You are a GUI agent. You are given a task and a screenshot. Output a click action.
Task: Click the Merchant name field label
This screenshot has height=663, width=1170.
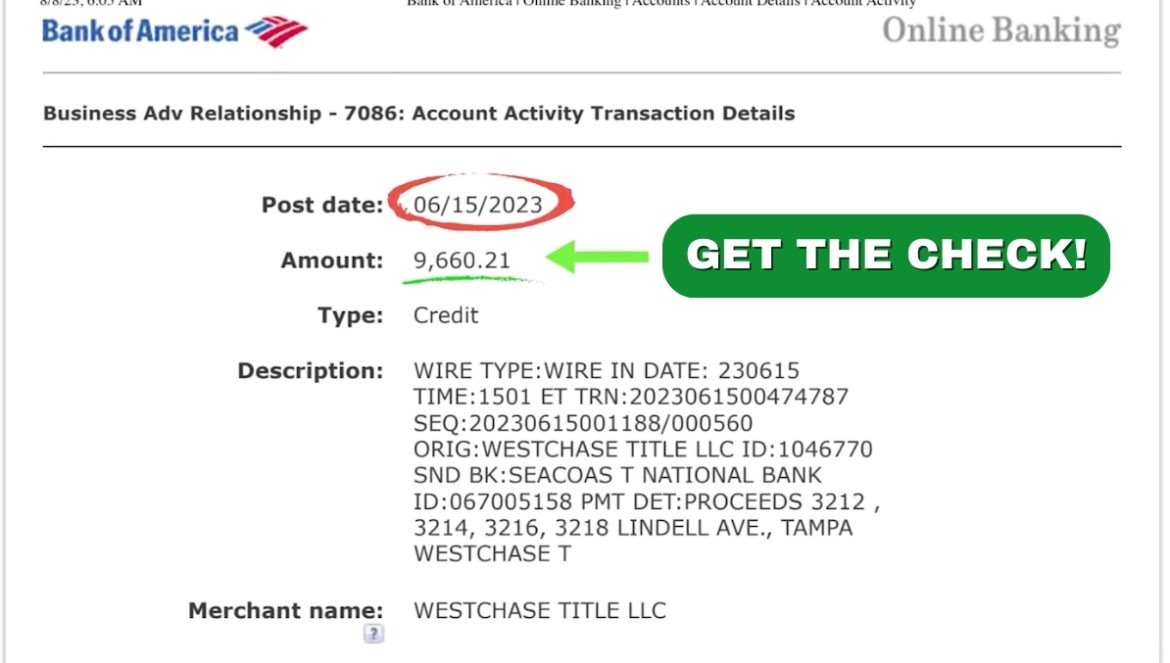point(286,610)
